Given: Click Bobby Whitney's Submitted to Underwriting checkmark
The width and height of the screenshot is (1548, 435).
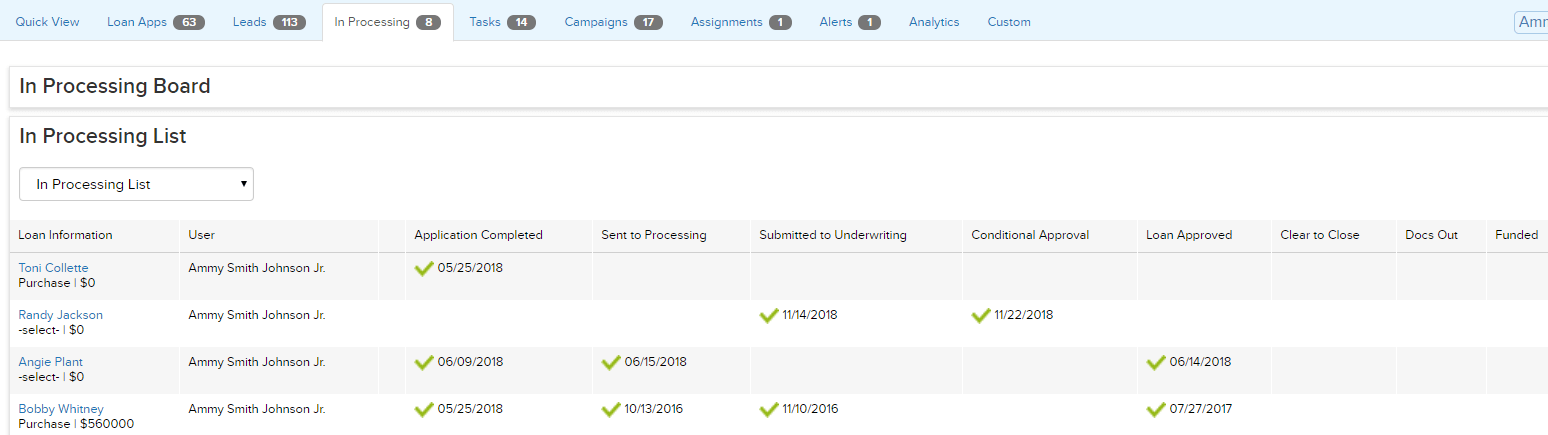Looking at the screenshot, I should coord(769,409).
